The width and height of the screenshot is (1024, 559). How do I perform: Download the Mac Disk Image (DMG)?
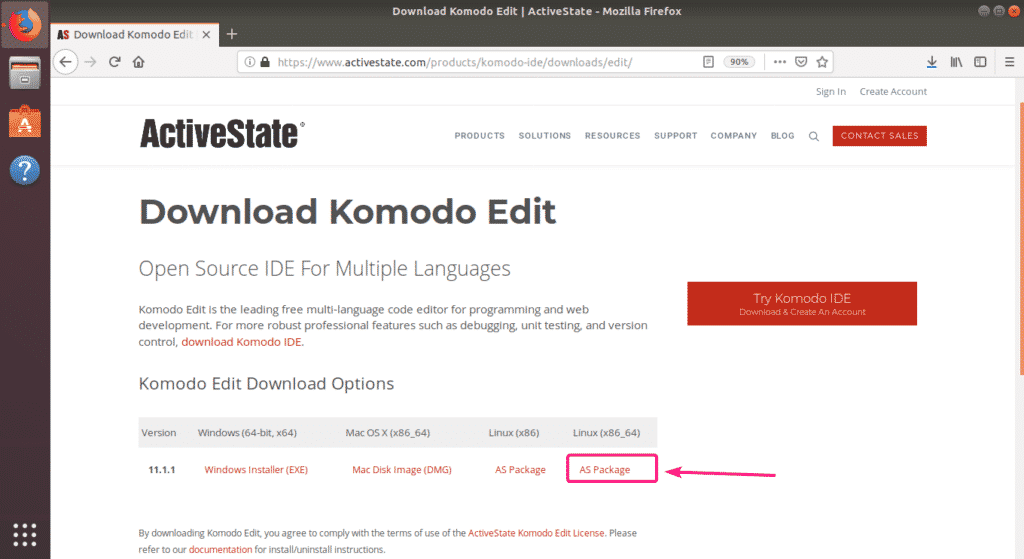click(x=402, y=470)
